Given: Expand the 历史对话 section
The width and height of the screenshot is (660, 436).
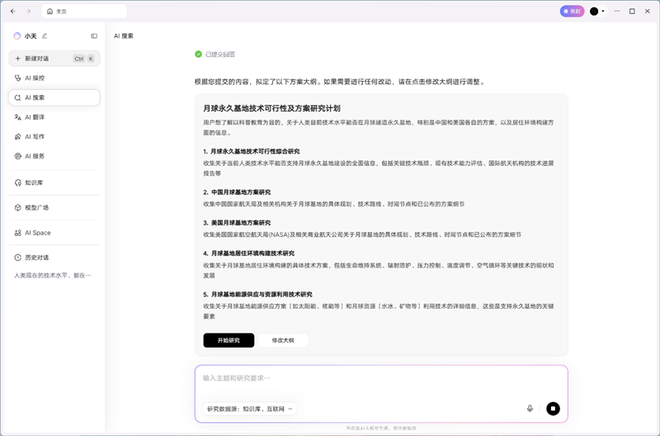Looking at the screenshot, I should coord(37,257).
